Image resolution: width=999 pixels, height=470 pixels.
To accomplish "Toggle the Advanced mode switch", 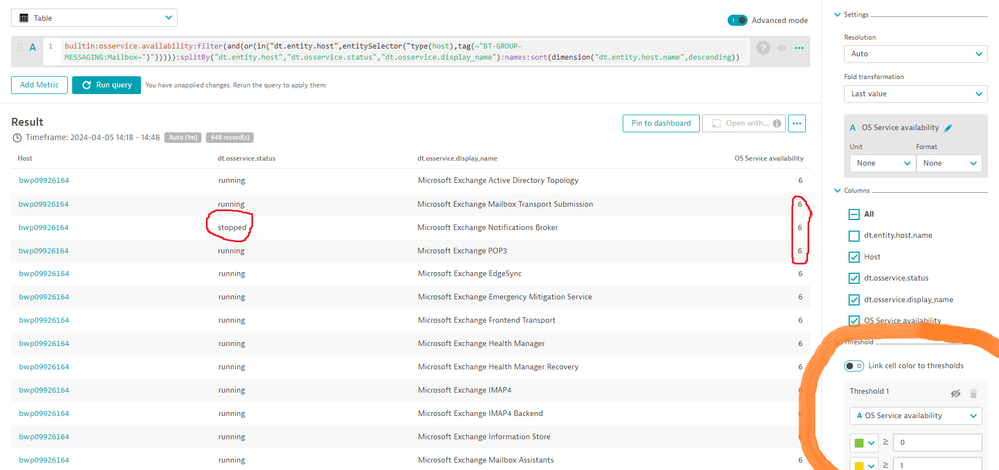I will (x=737, y=20).
